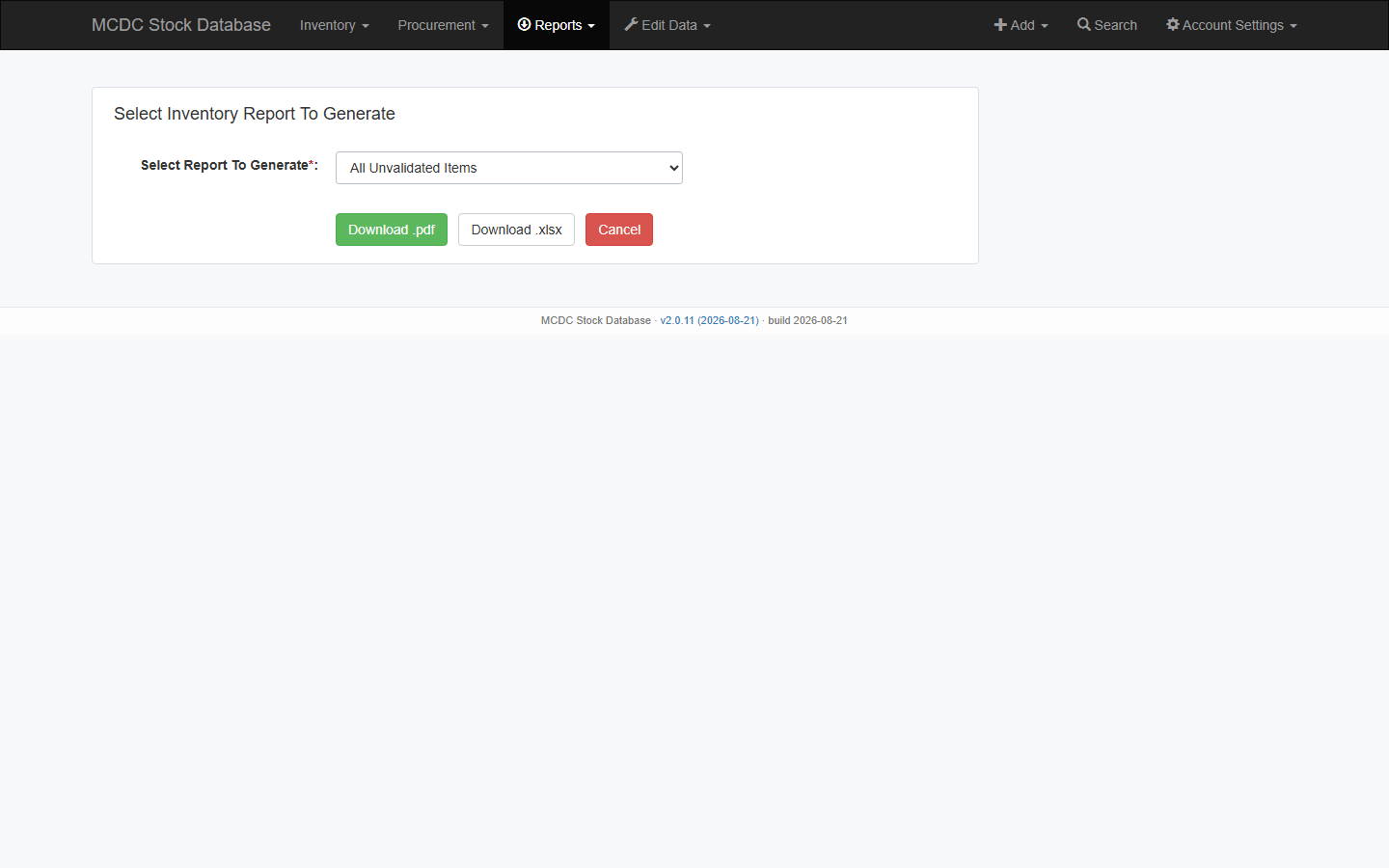Click the Reports download arrow icon
Viewport: 1389px width, 868px height.
[x=524, y=24]
